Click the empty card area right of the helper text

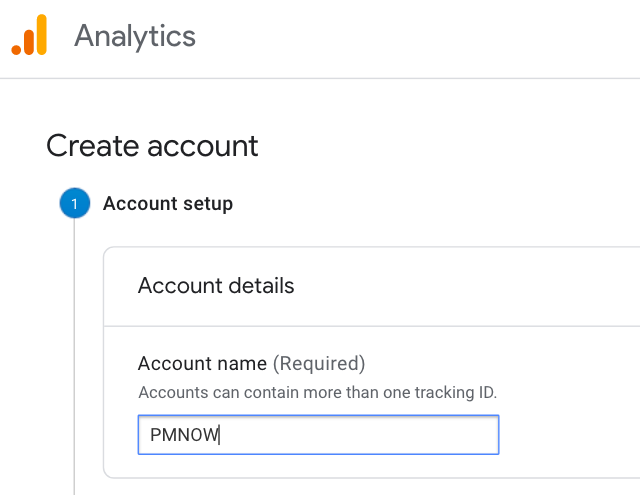coord(567,392)
